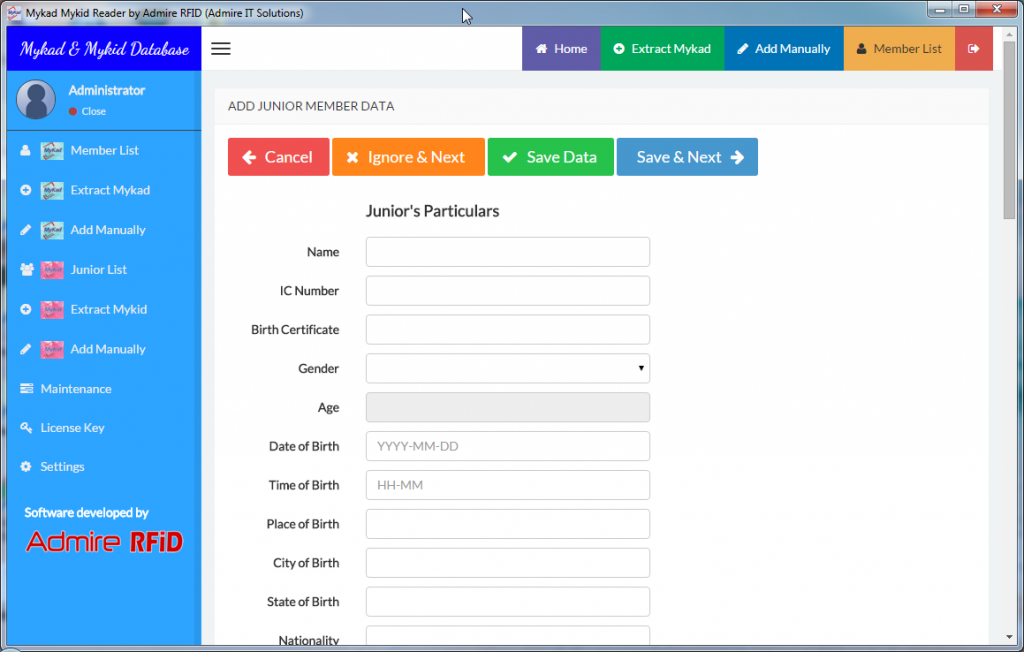Click the hamburger menu icon to toggle sidebar
Image resolution: width=1024 pixels, height=652 pixels.
[221, 49]
